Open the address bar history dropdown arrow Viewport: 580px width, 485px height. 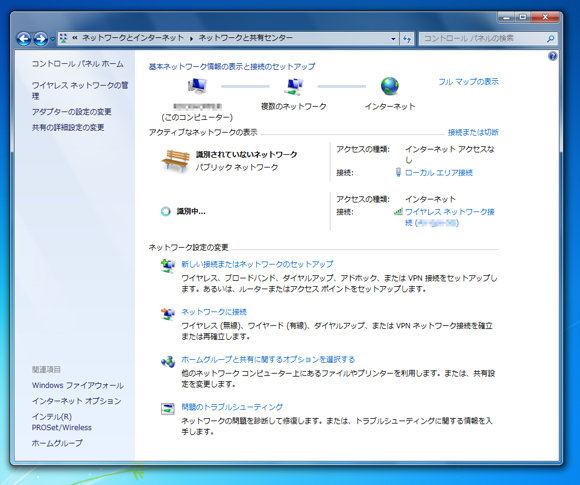tap(393, 38)
